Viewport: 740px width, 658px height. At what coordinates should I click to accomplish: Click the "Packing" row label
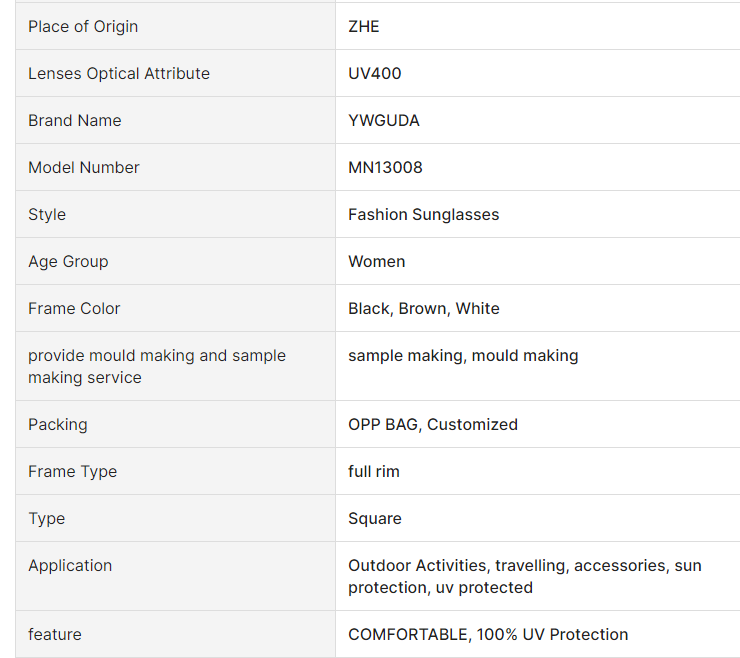coord(58,424)
